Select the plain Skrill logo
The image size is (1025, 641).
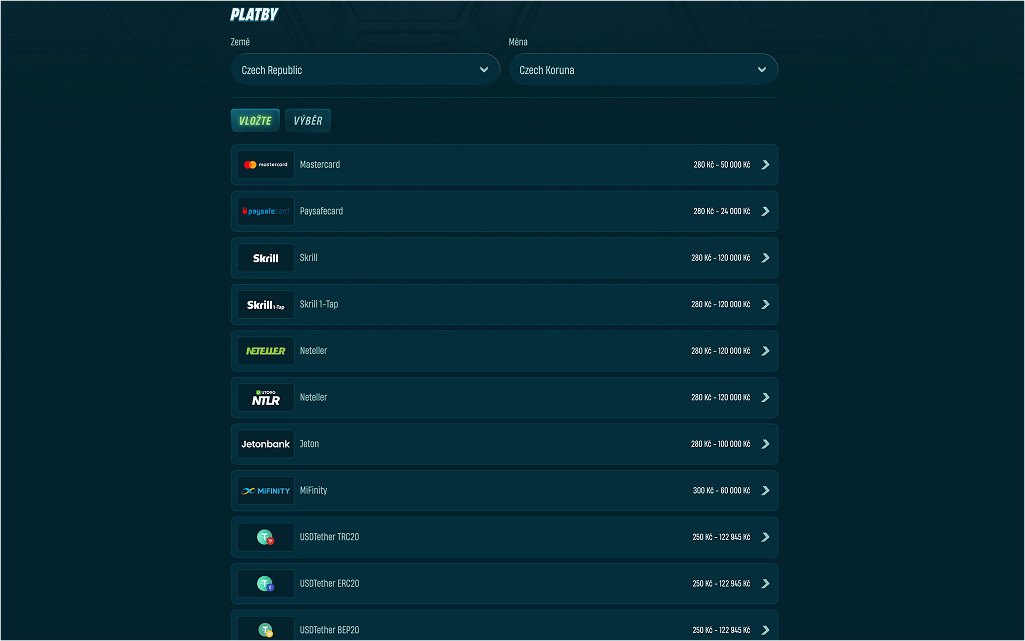(265, 258)
